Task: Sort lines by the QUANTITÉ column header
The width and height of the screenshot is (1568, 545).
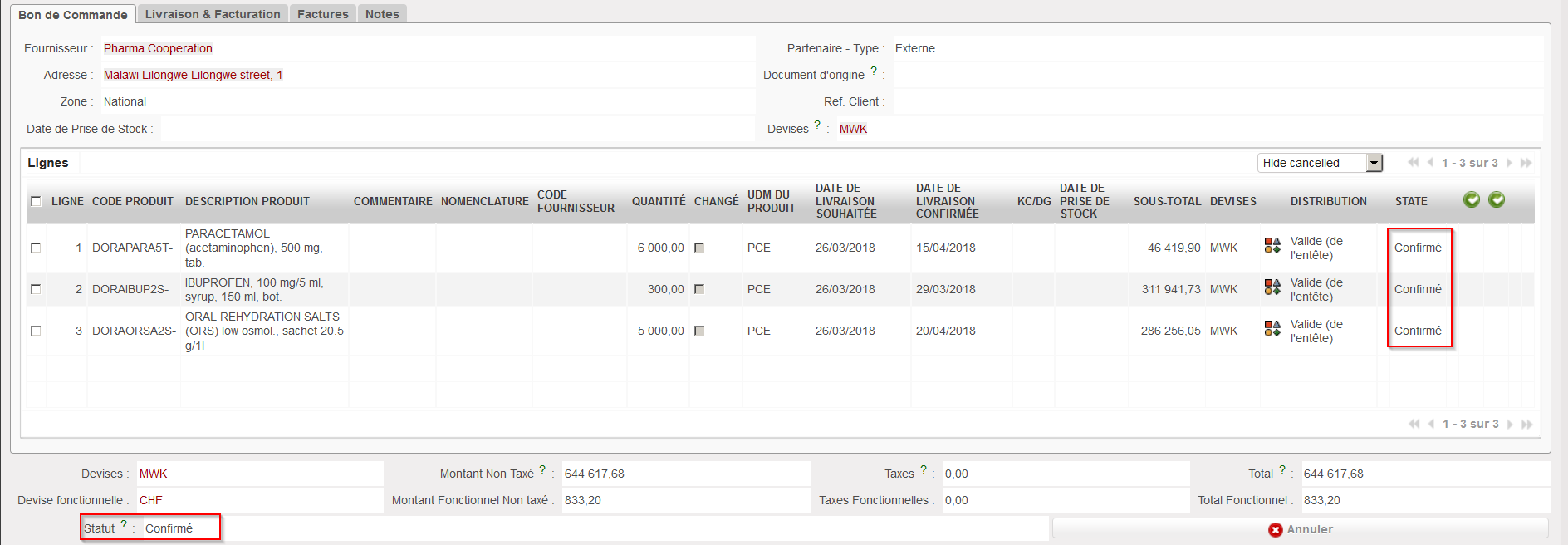Action: tap(658, 201)
